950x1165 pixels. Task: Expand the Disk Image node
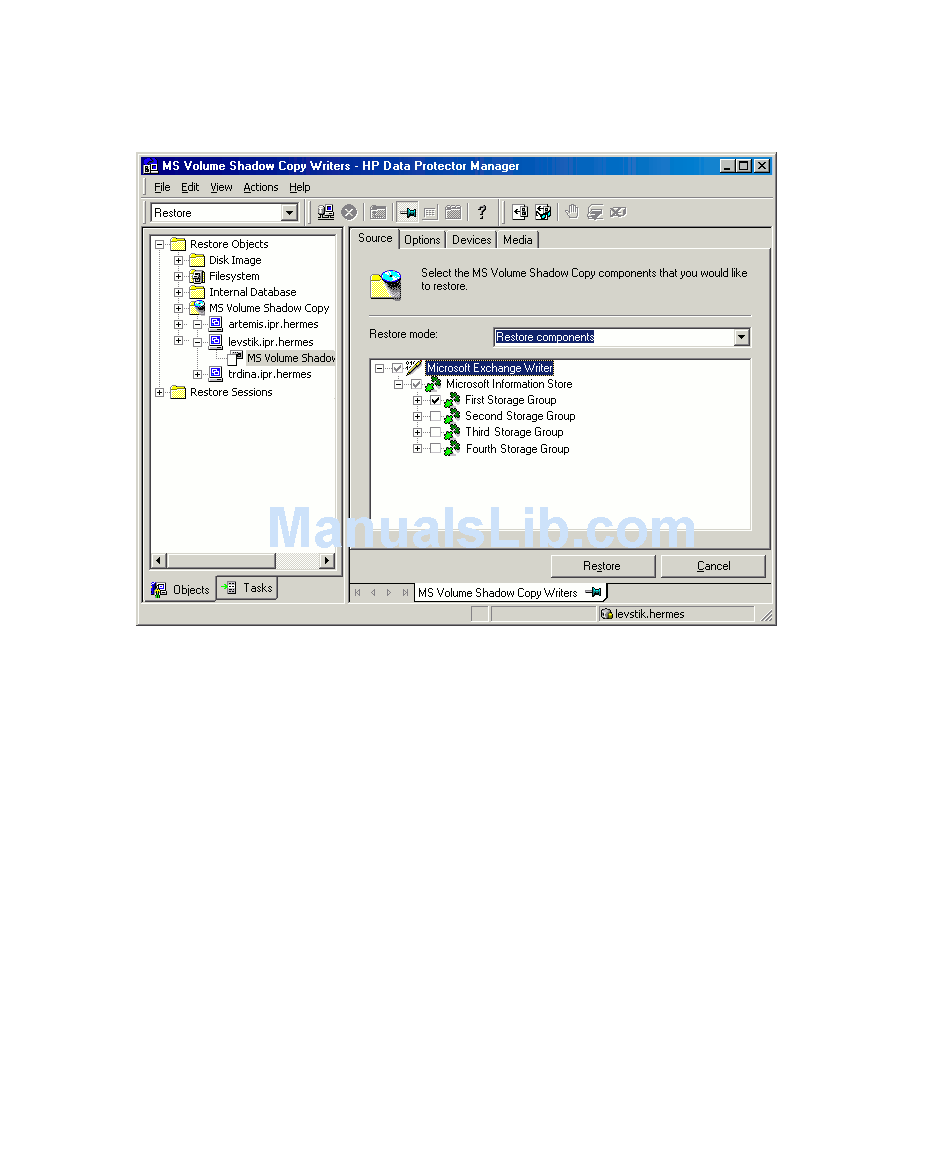[x=178, y=261]
